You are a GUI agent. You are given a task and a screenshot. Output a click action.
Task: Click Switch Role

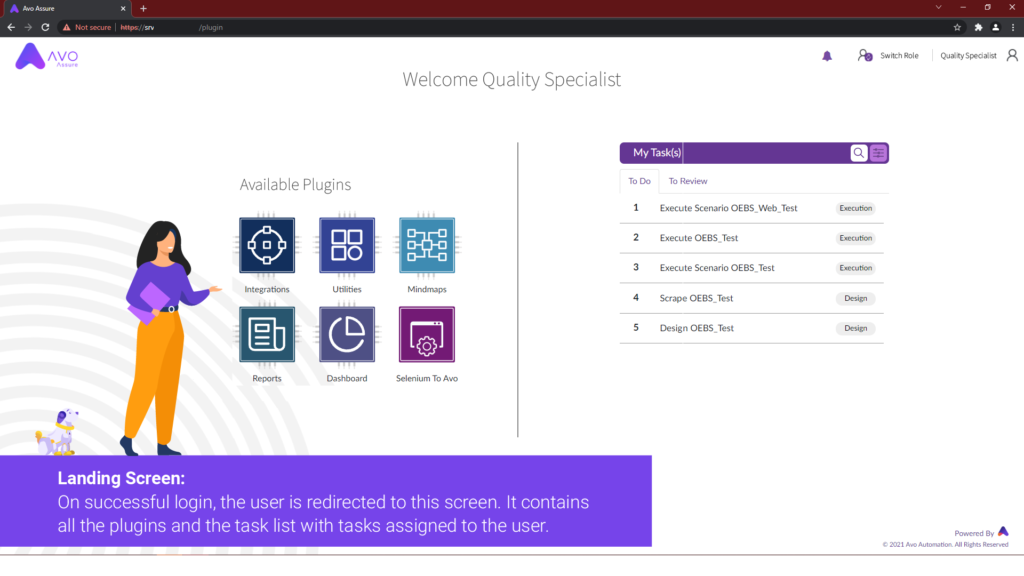coord(899,56)
